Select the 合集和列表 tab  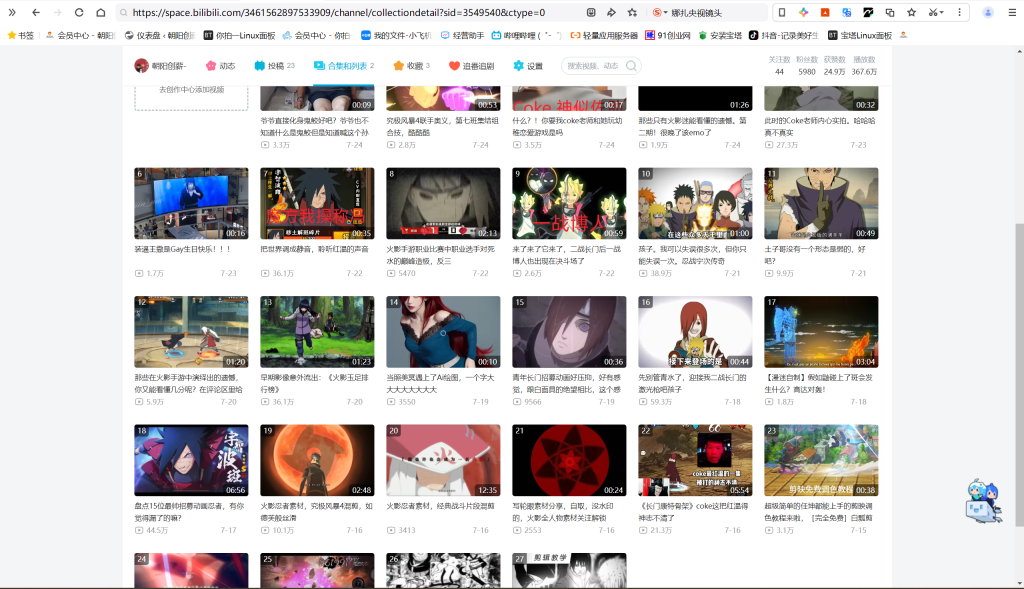tap(344, 65)
